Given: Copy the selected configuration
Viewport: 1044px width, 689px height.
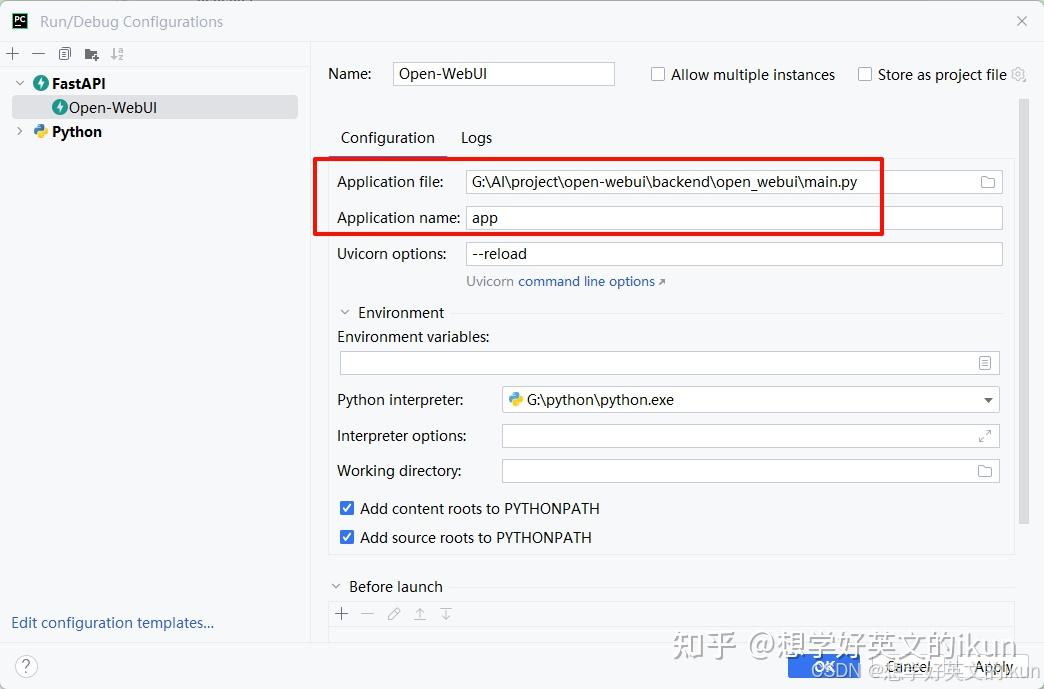Looking at the screenshot, I should tap(65, 54).
